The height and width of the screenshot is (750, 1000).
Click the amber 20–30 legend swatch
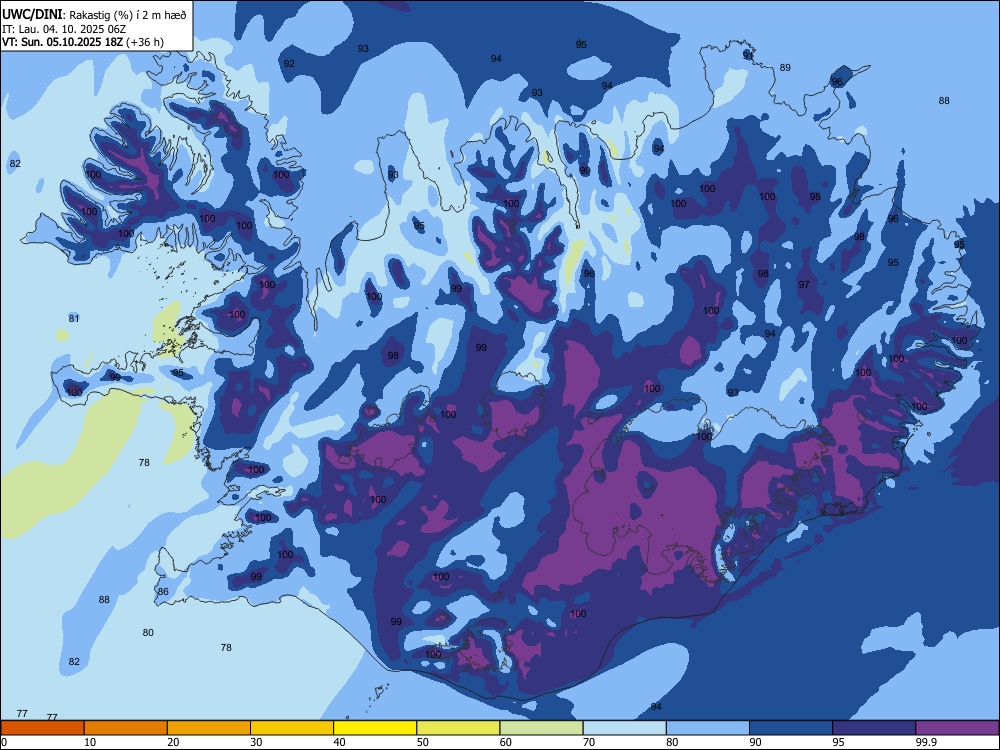coord(209,728)
